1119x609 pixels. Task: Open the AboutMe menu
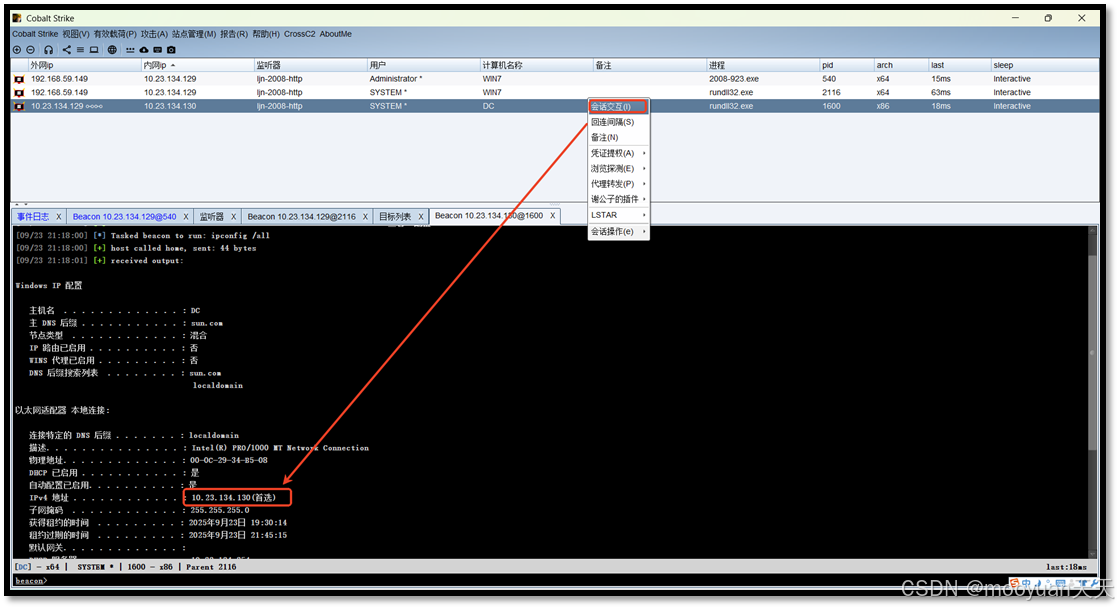pos(335,34)
